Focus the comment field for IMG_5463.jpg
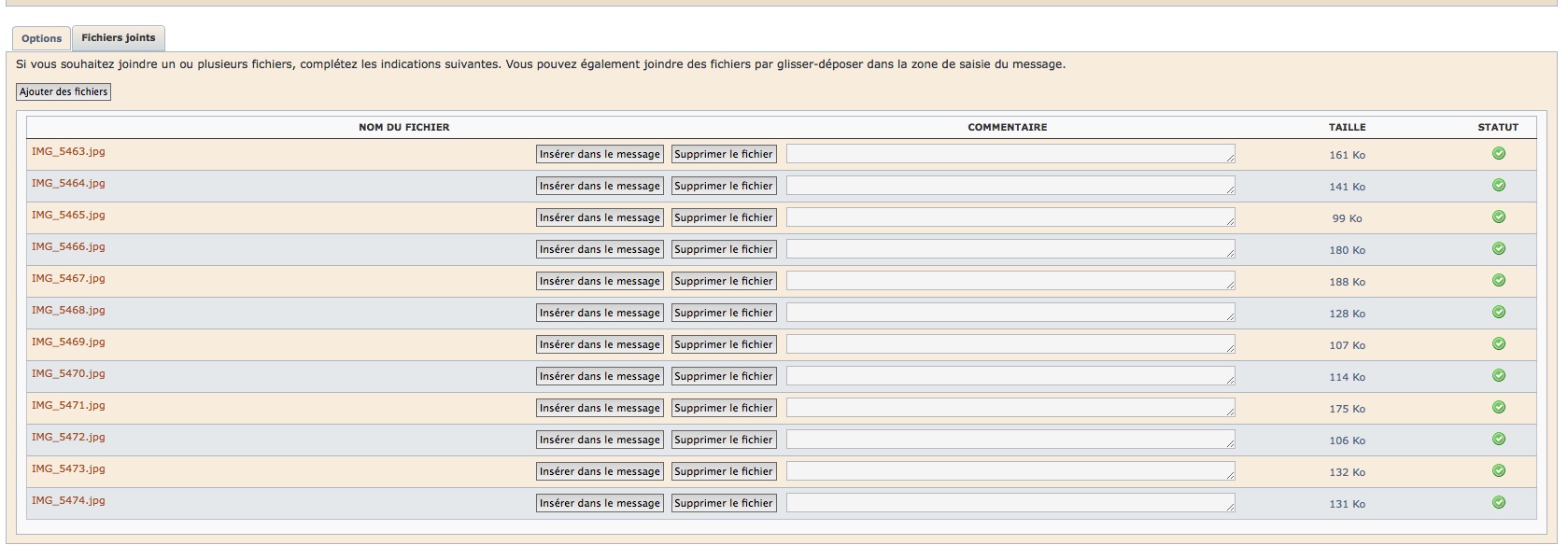Image resolution: width=1568 pixels, height=559 pixels. (1009, 154)
